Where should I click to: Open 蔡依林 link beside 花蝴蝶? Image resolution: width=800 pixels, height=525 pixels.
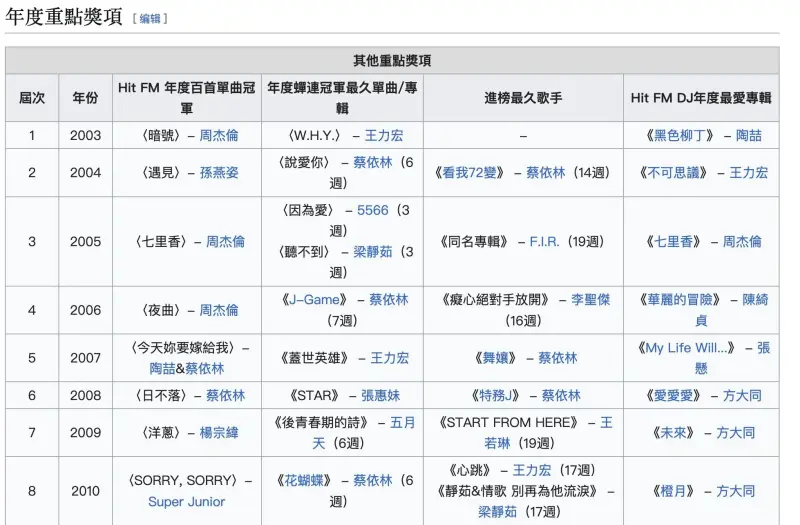pos(372,480)
